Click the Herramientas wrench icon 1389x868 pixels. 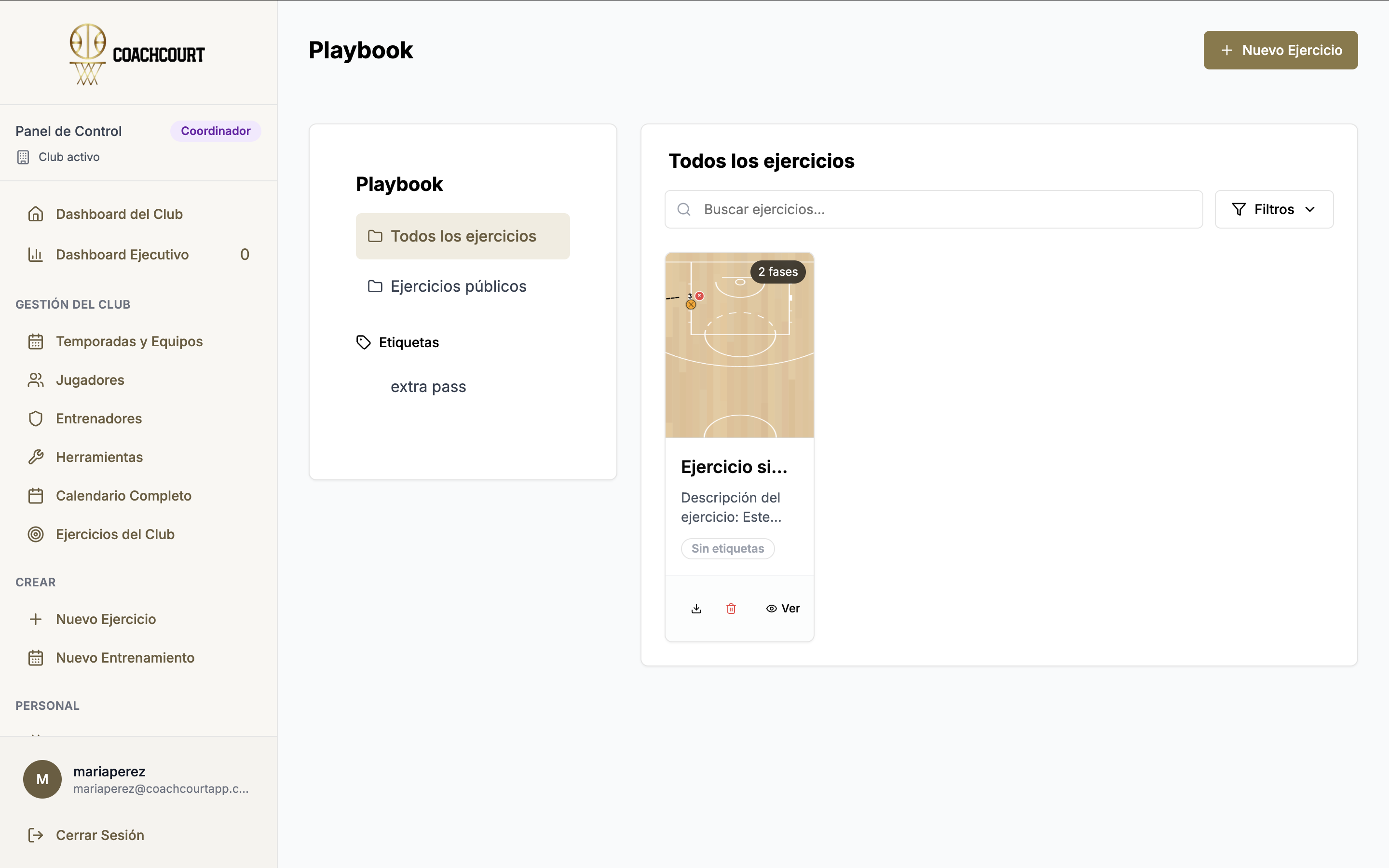tap(36, 456)
